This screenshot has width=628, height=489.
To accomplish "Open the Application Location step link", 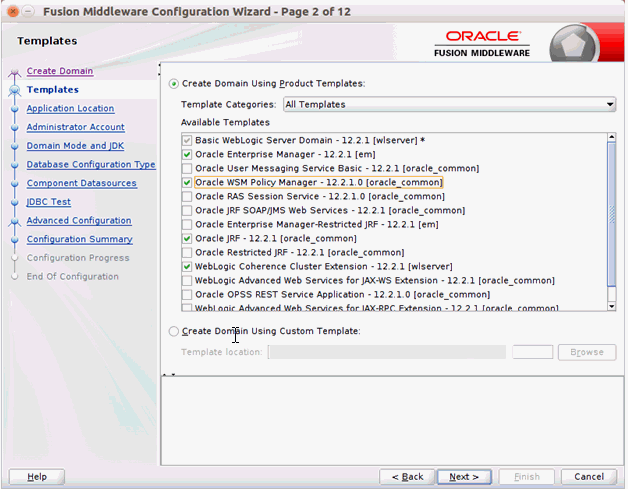I will click(x=70, y=109).
